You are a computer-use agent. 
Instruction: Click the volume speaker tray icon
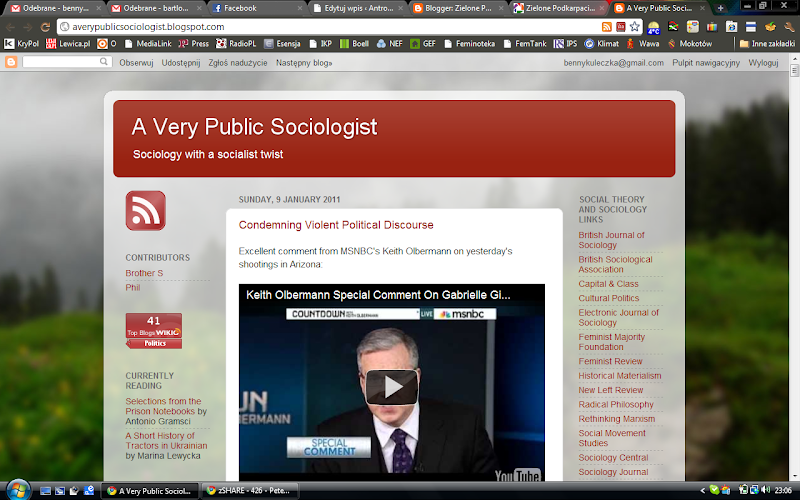pos(765,490)
